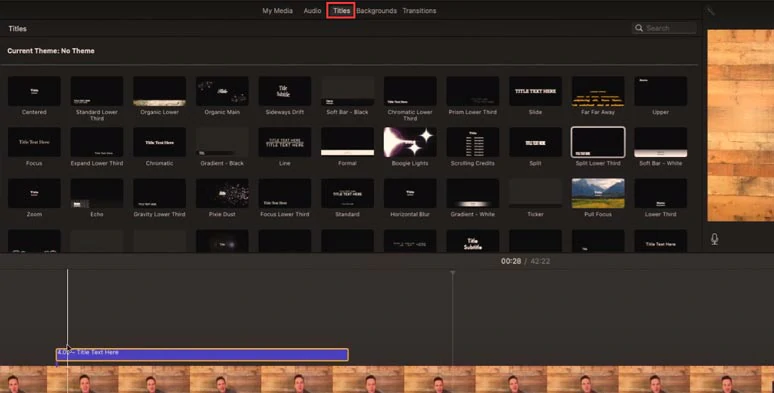Viewport: 774px width, 393px height.
Task: Click the Current Theme: No Theme label
Action: pos(51,50)
